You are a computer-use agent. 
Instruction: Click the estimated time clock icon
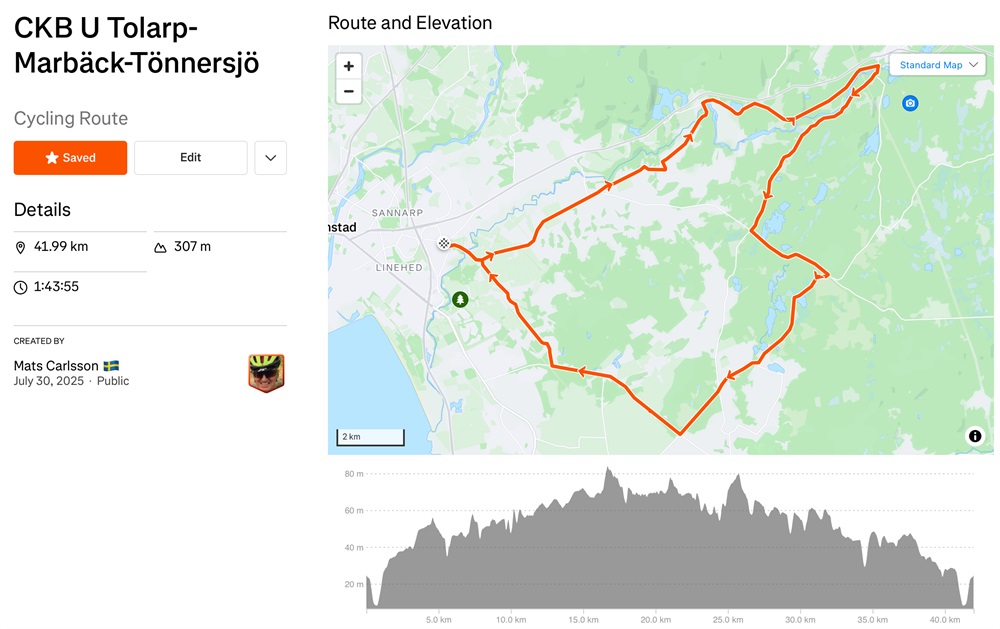[x=20, y=288]
